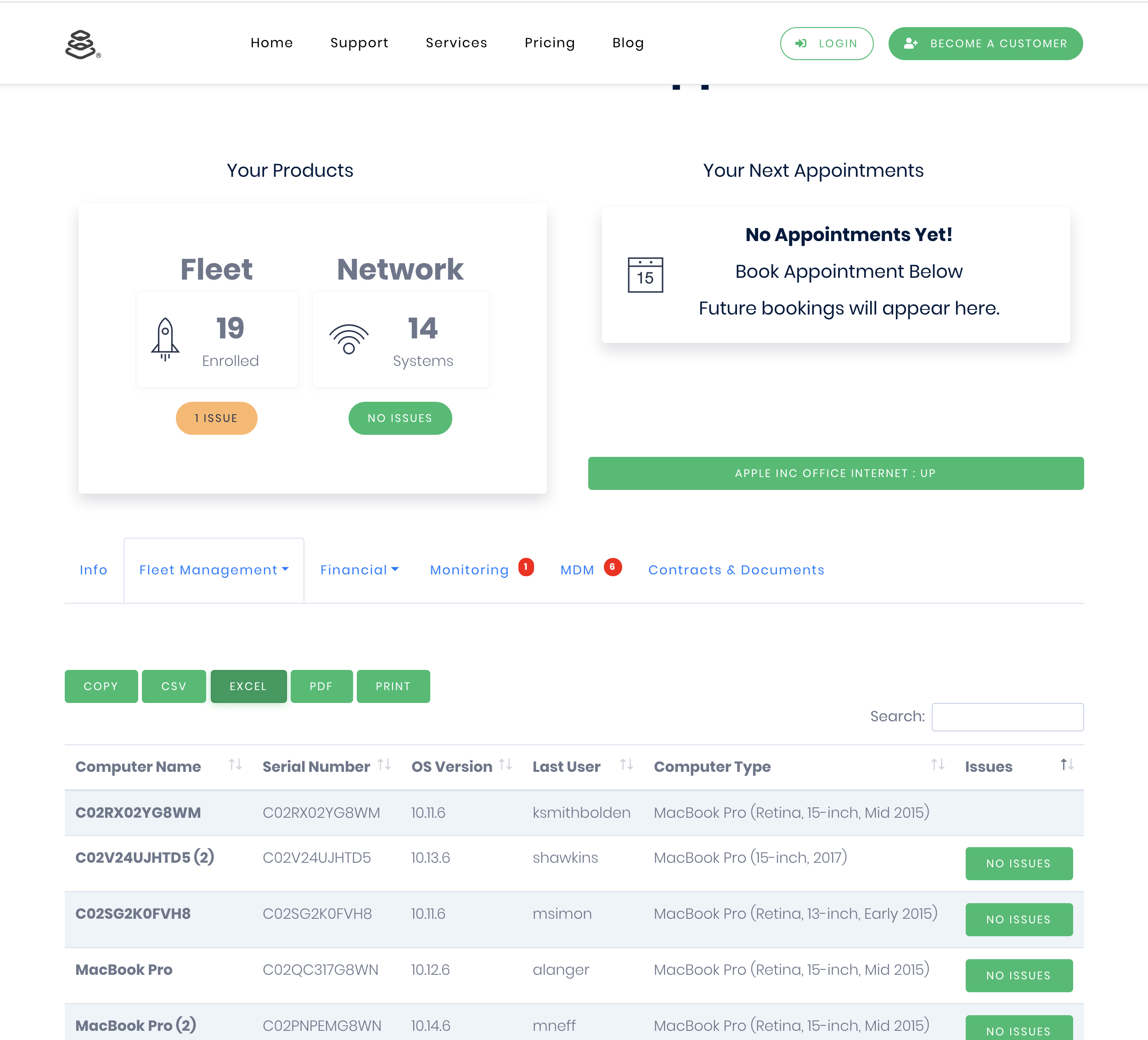
Task: Click the COPY export icon button
Action: [x=101, y=686]
